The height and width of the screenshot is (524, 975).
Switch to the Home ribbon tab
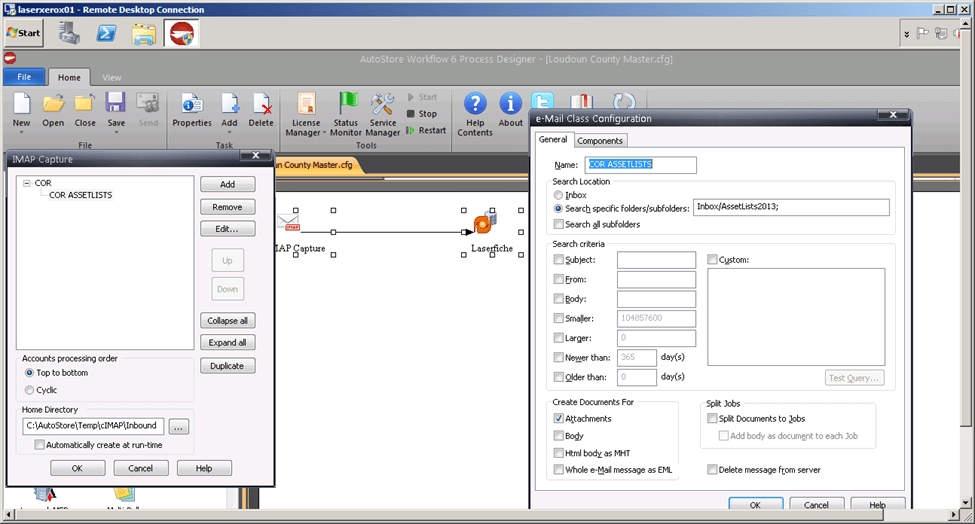click(69, 78)
